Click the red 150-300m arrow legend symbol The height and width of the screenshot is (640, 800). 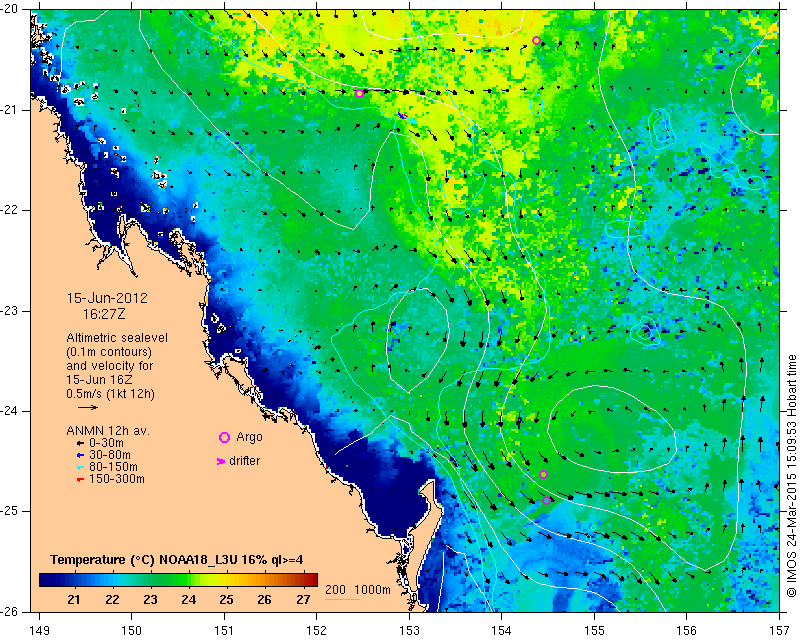[x=80, y=480]
